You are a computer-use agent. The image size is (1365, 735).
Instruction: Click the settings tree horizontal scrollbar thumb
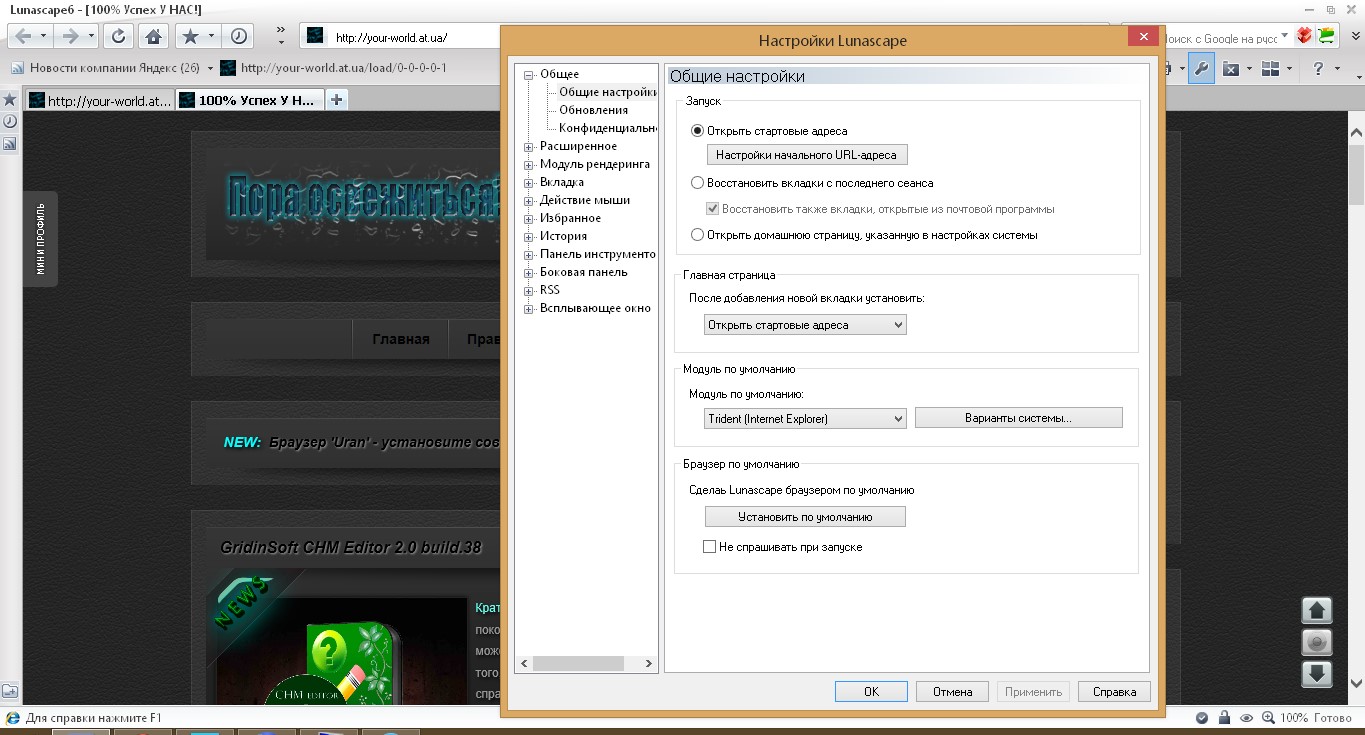point(578,663)
